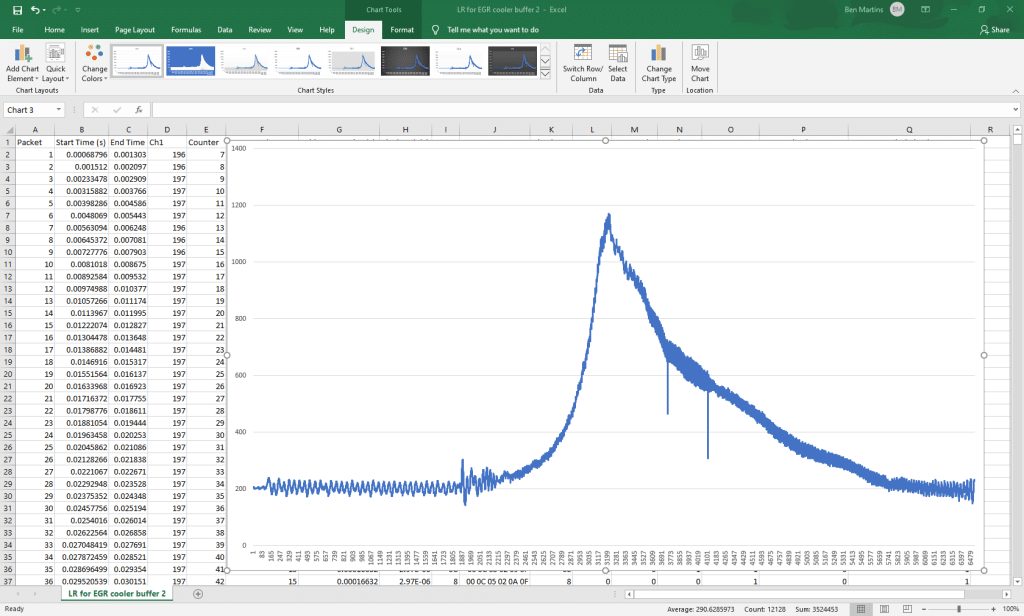Screen dimensions: 1024x616
Task: Click Switch Row/Column icon
Action: click(583, 63)
